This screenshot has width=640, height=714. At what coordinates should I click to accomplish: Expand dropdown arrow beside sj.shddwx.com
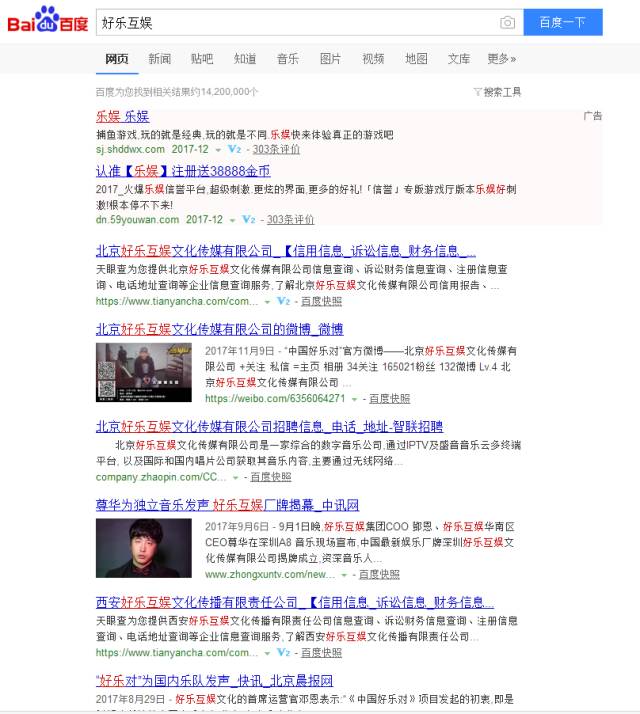click(x=218, y=150)
